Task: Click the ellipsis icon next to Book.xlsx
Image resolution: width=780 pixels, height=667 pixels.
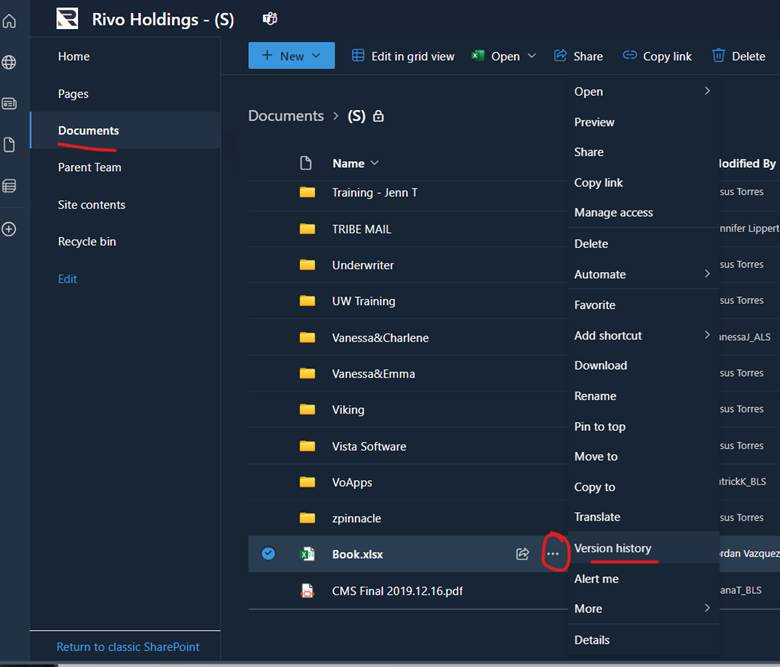Action: [553, 554]
